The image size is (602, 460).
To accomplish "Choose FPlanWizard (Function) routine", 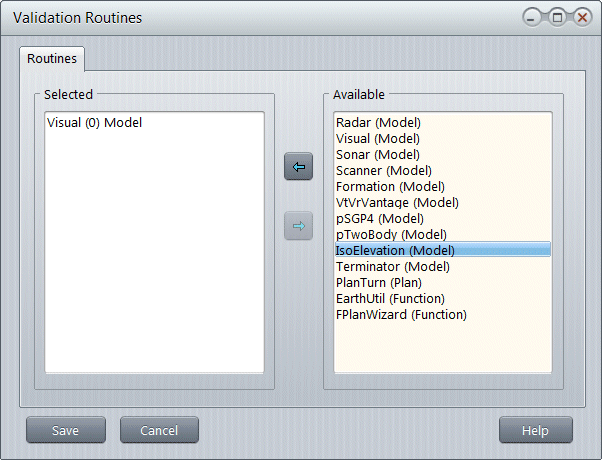I will (400, 315).
